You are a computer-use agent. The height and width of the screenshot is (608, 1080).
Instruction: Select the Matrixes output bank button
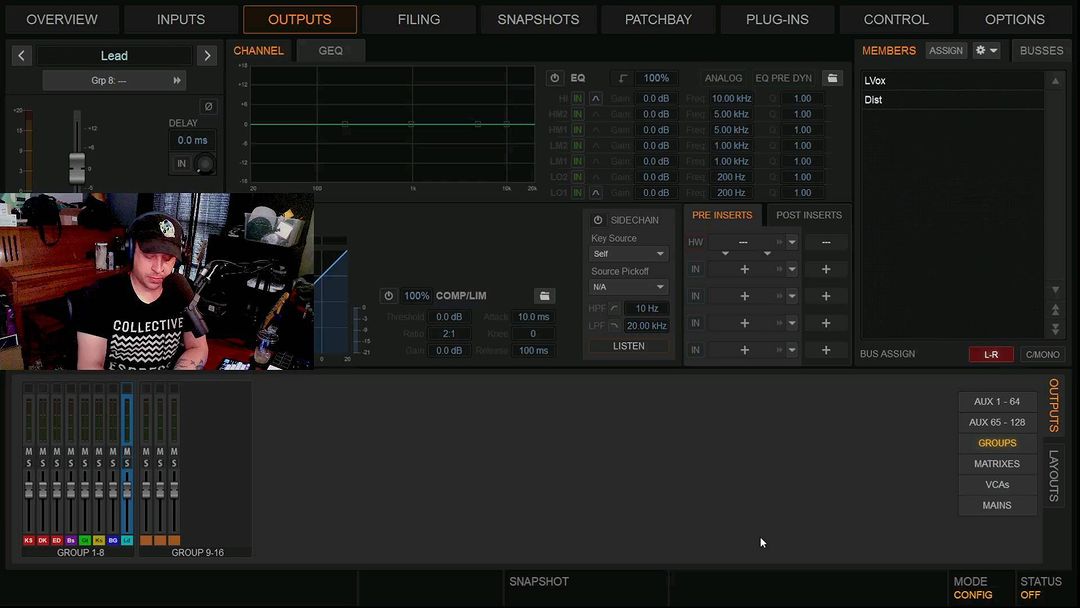click(x=996, y=464)
